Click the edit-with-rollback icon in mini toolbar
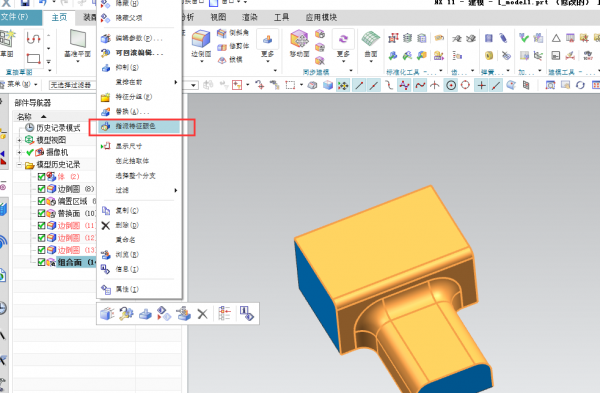 point(126,314)
